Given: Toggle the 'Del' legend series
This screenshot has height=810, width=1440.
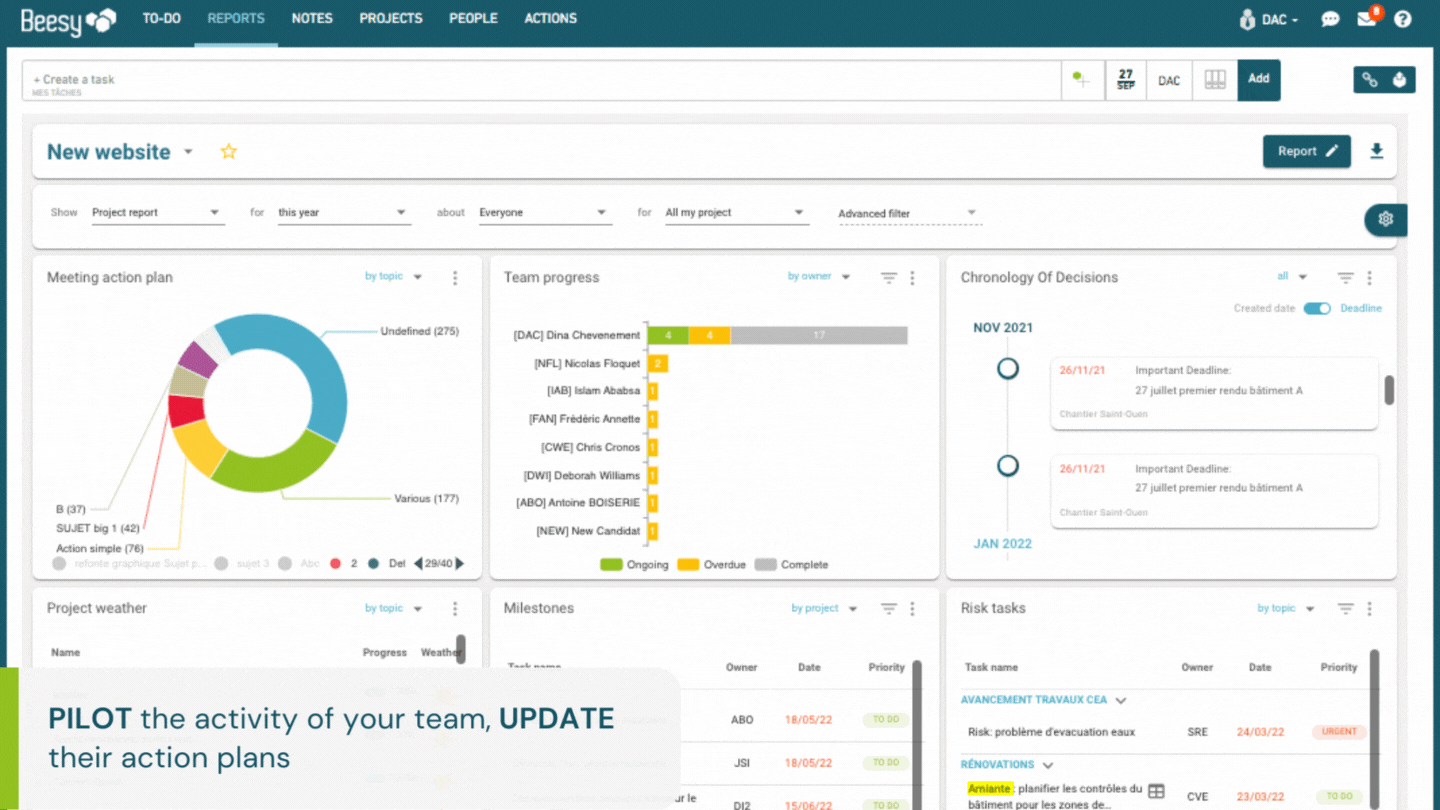Looking at the screenshot, I should pos(387,564).
